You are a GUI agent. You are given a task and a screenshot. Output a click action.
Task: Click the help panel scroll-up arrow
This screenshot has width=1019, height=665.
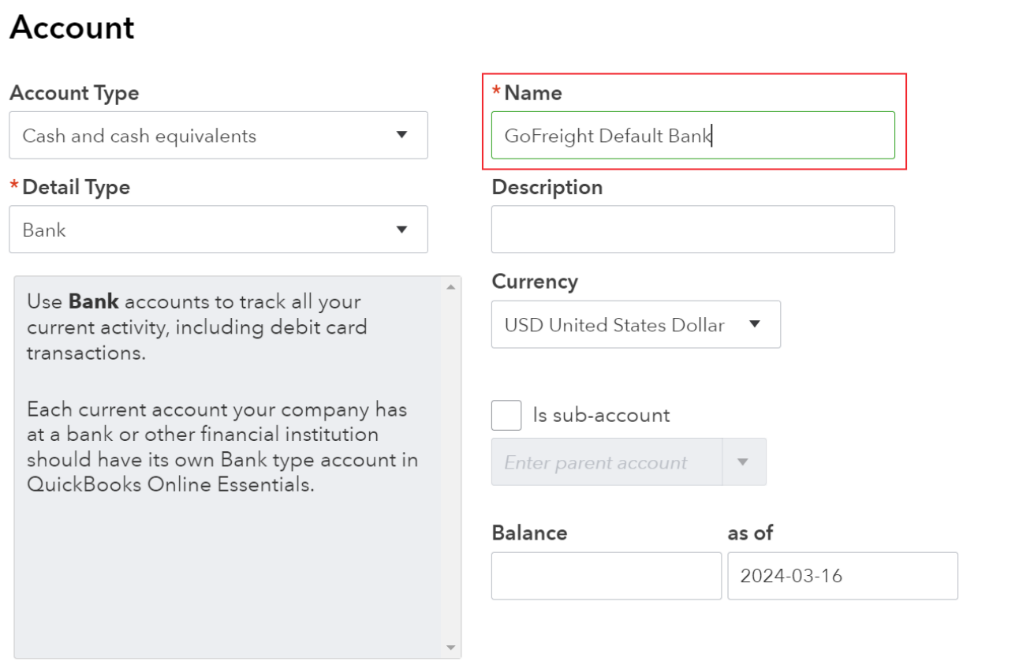click(x=451, y=288)
